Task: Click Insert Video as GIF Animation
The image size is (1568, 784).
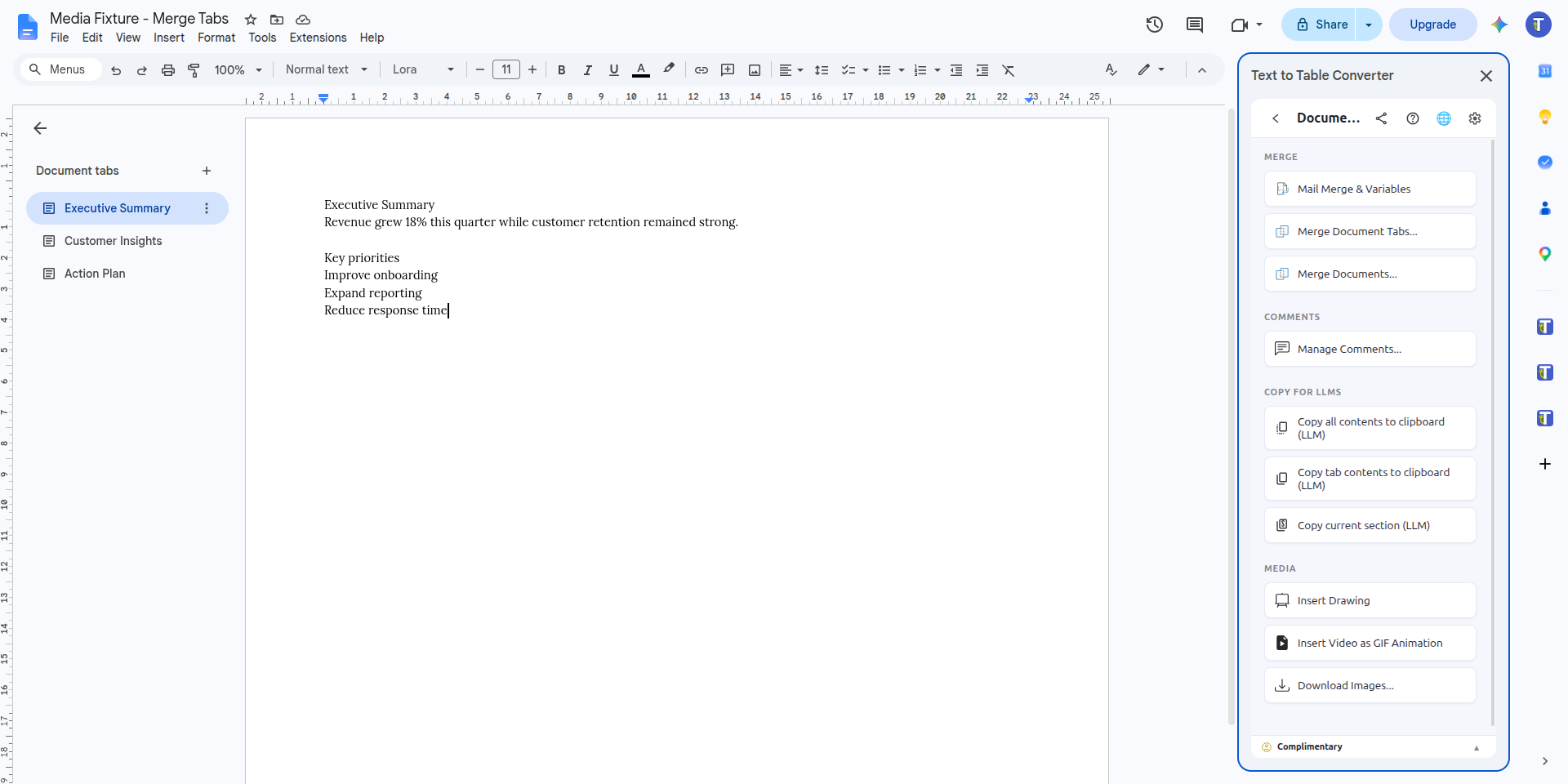Action: click(x=1370, y=643)
